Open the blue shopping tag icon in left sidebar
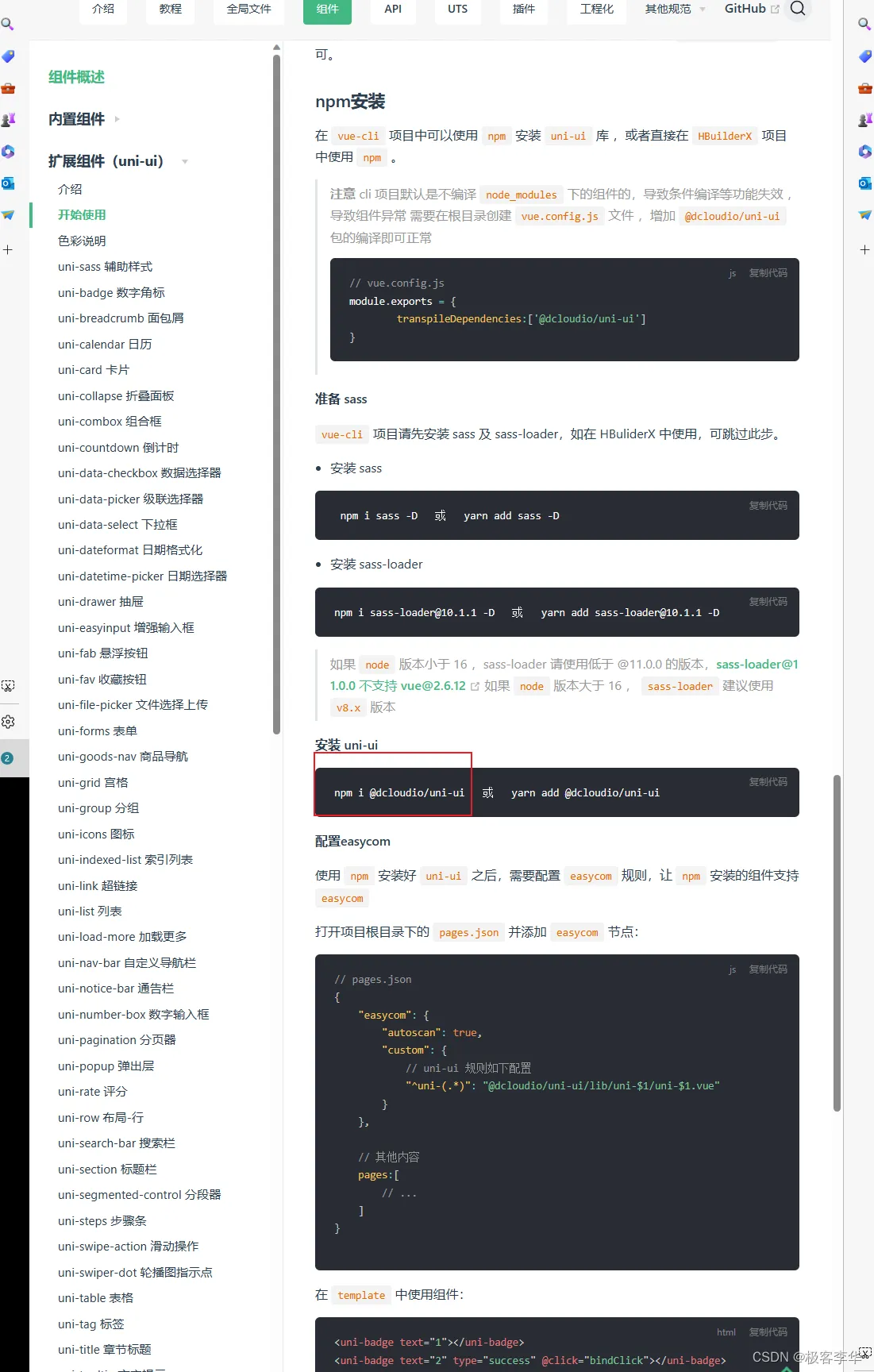874x1372 pixels. point(8,56)
